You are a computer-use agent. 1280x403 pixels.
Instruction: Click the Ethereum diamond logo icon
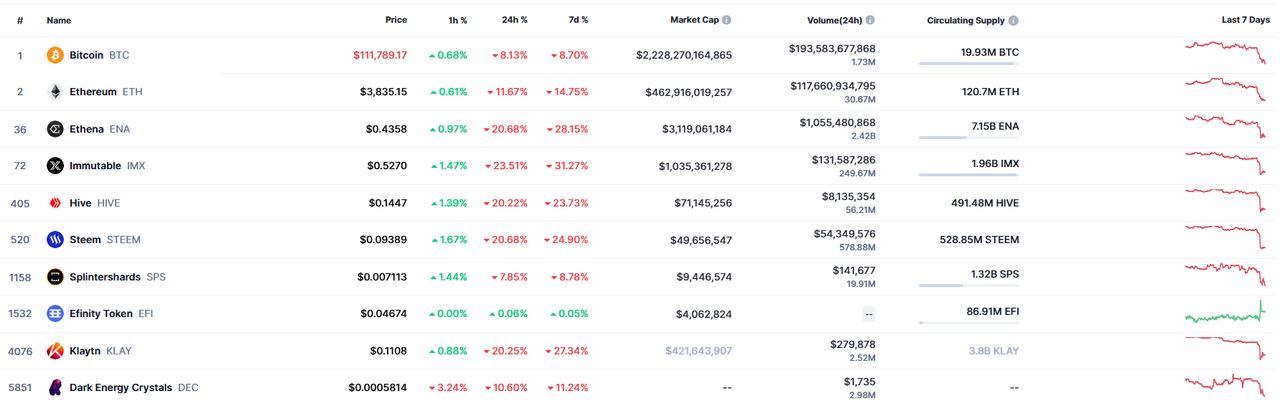click(55, 92)
